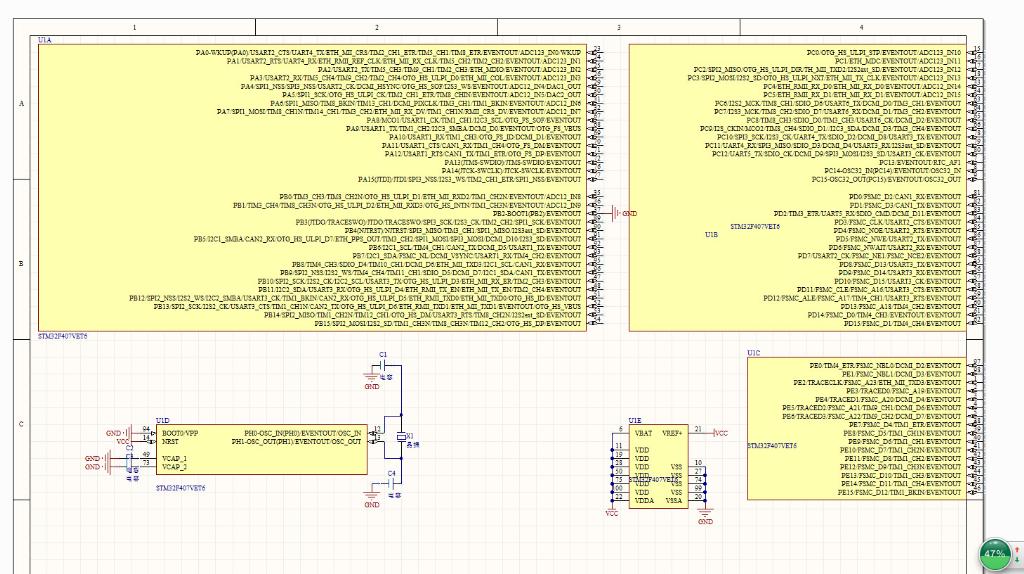Viewport: 1024px width, 574px height.
Task: Select the U1D designator label
Action: tap(163, 421)
